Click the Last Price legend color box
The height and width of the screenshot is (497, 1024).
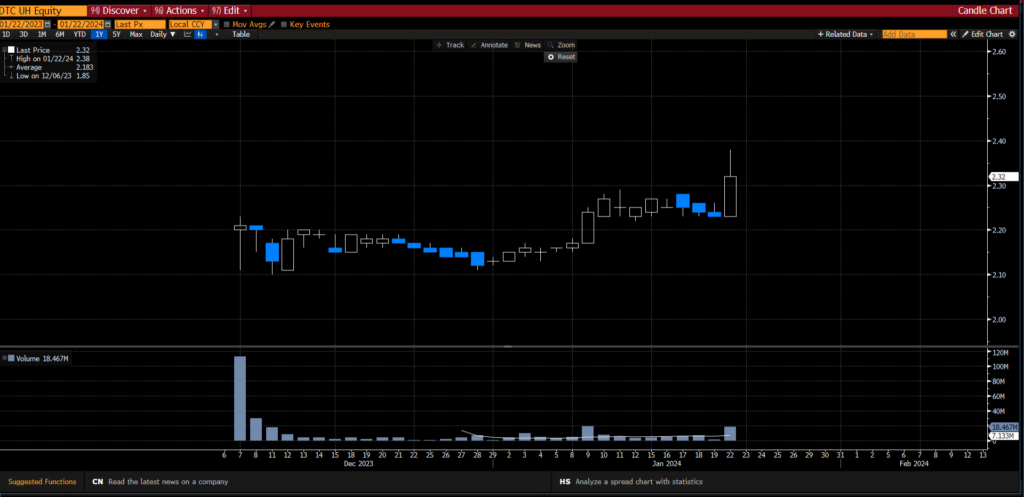coord(11,50)
